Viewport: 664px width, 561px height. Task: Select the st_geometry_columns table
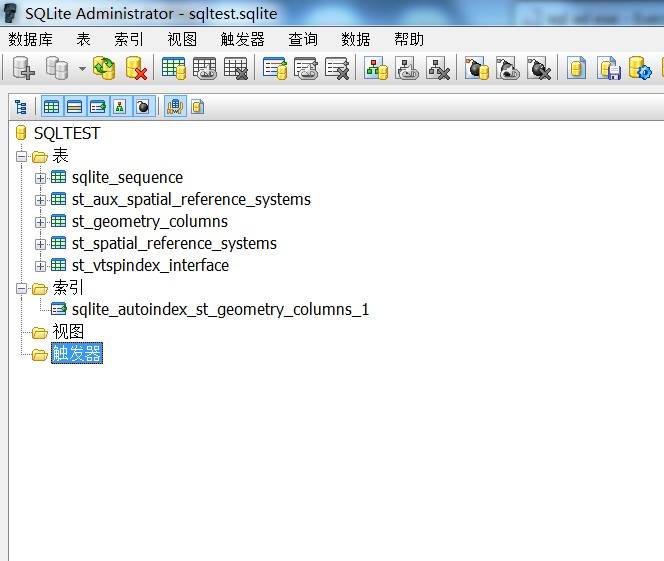(150, 222)
